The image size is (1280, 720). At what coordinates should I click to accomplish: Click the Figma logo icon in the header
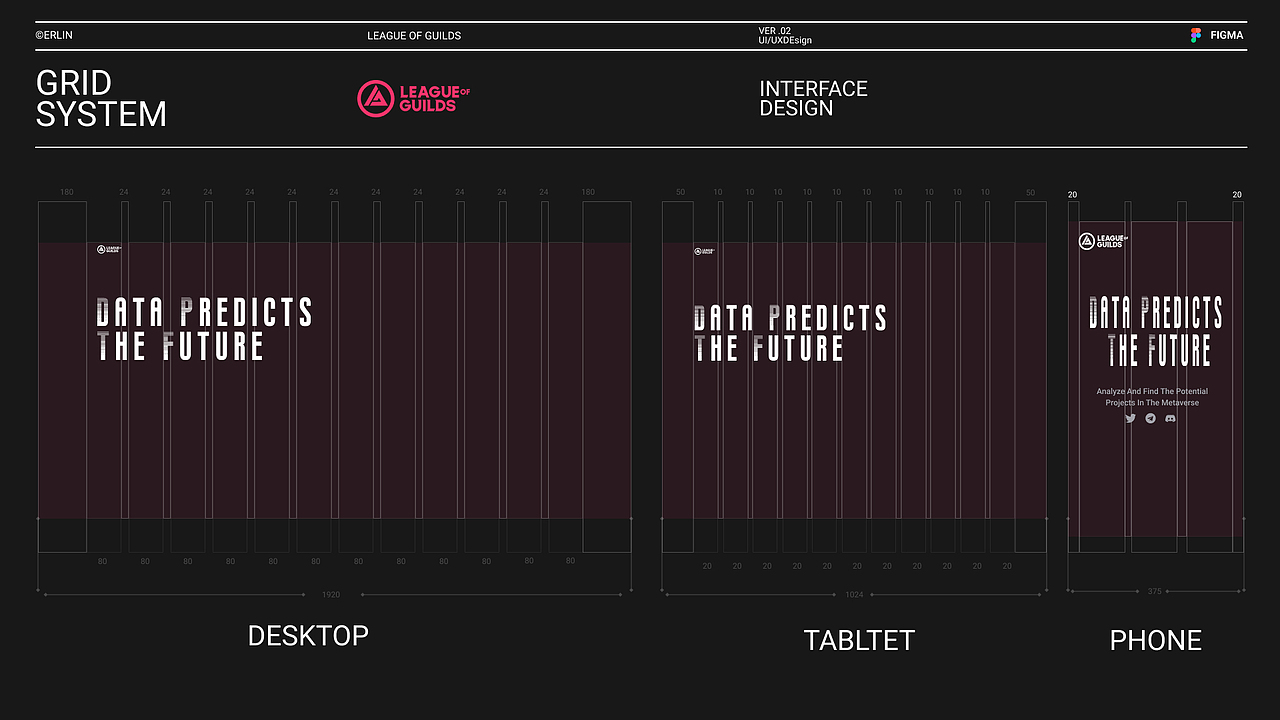coord(1195,35)
